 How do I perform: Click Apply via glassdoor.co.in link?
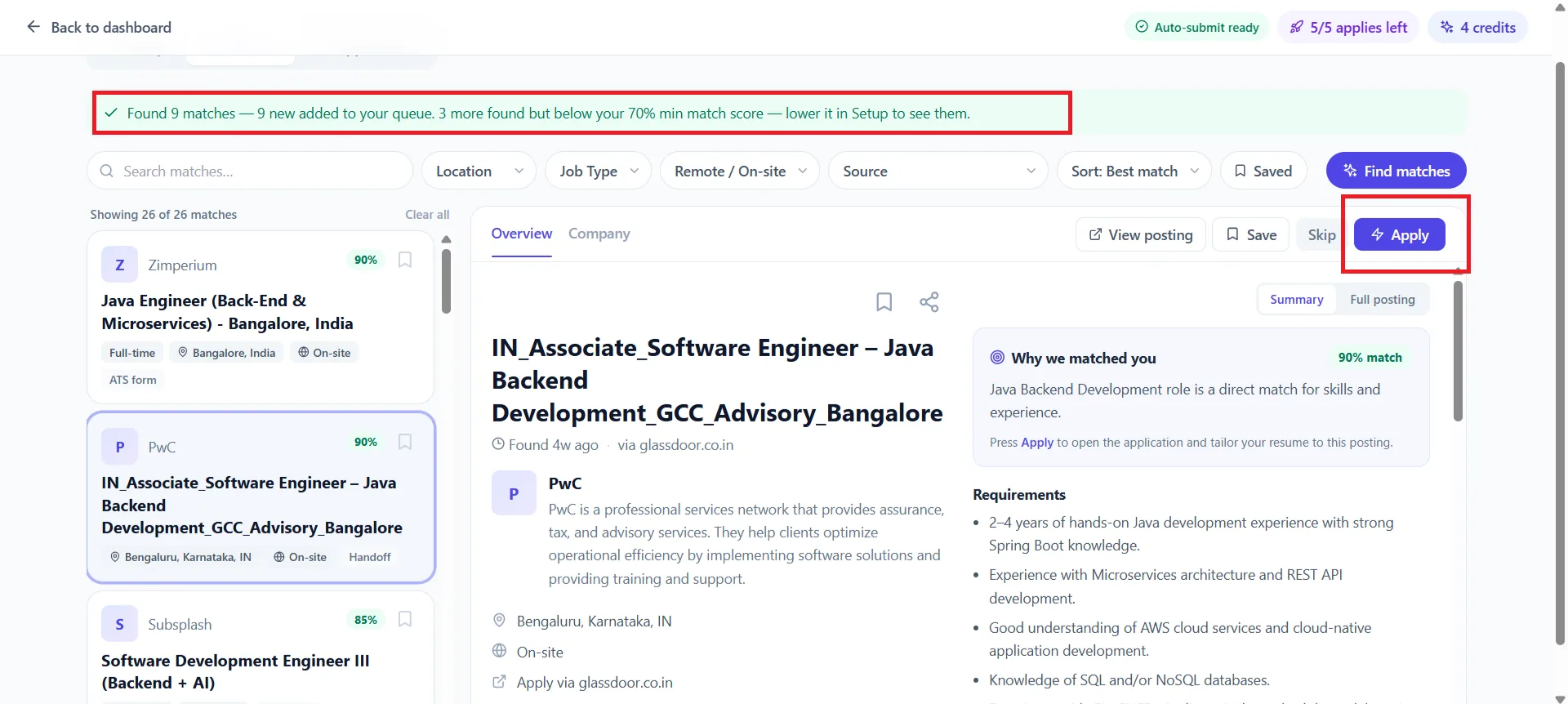[595, 682]
